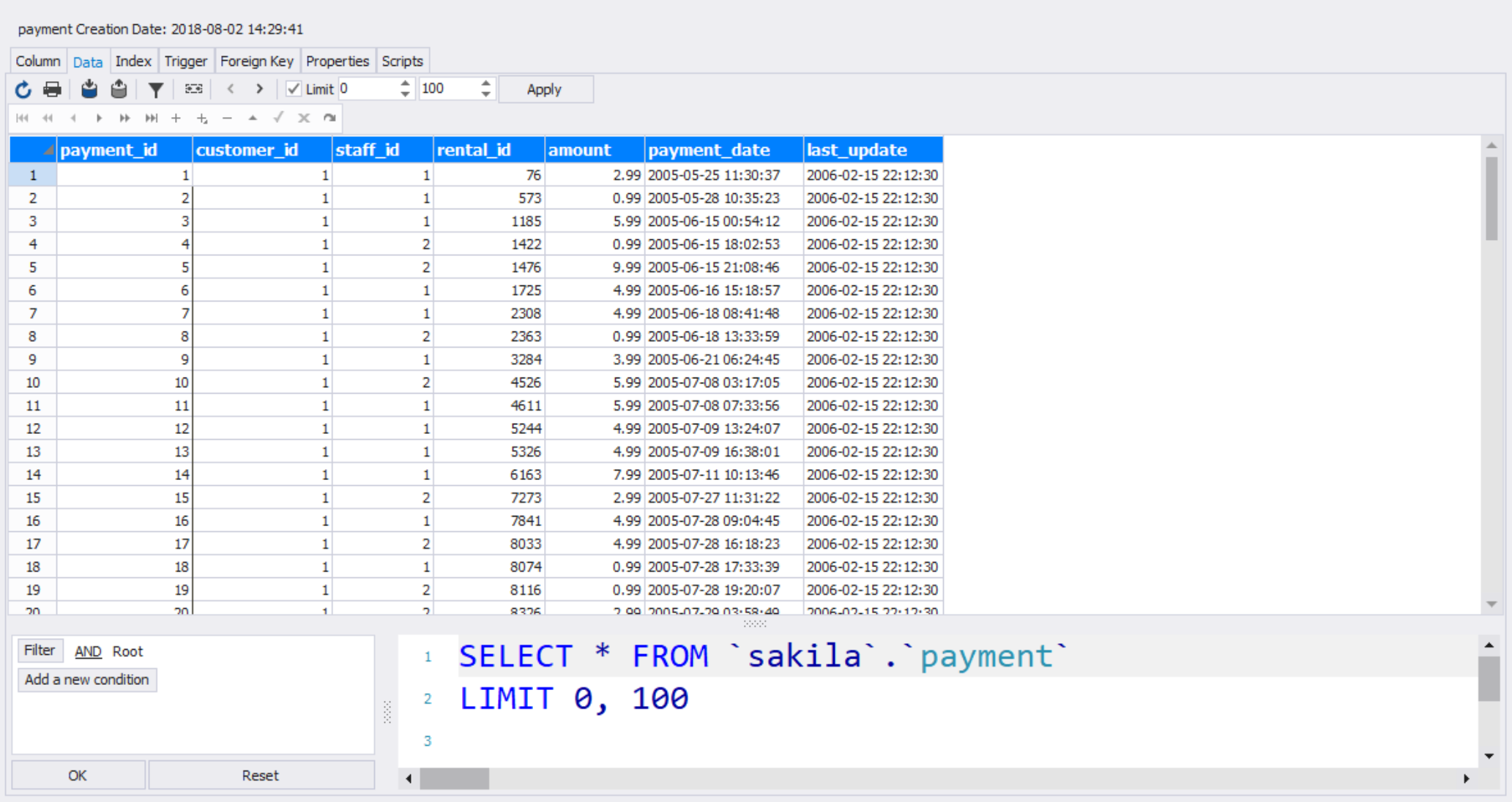The height and width of the screenshot is (802, 1512).
Task: Click Add a new condition
Action: 86,680
